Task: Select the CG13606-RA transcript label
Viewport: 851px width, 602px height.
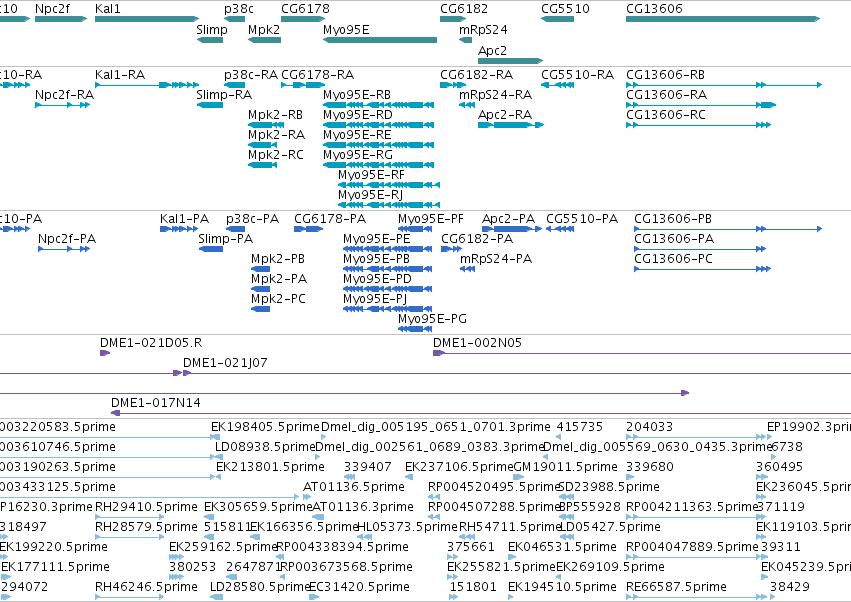Action: [666, 94]
